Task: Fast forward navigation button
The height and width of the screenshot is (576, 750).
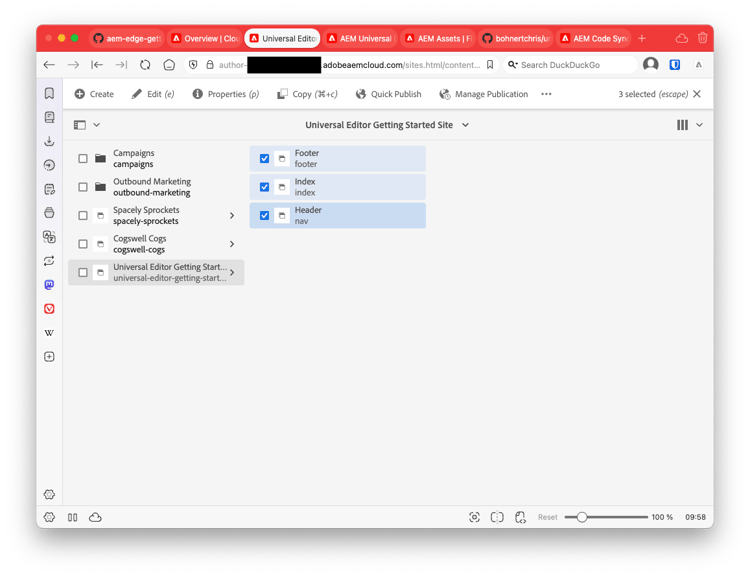Action: click(x=121, y=65)
